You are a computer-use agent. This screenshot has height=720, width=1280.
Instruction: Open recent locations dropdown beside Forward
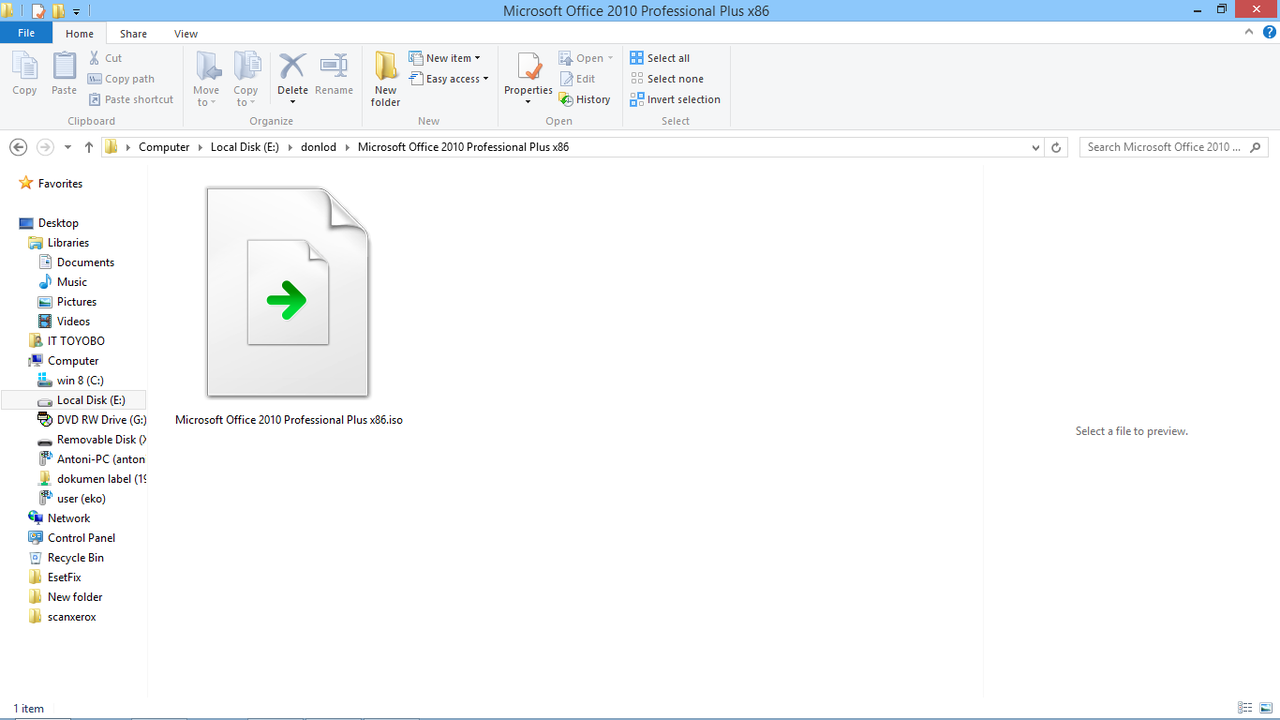68,147
